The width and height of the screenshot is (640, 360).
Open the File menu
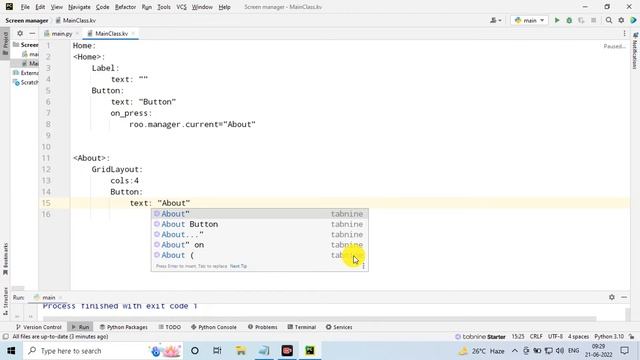tap(25, 7)
